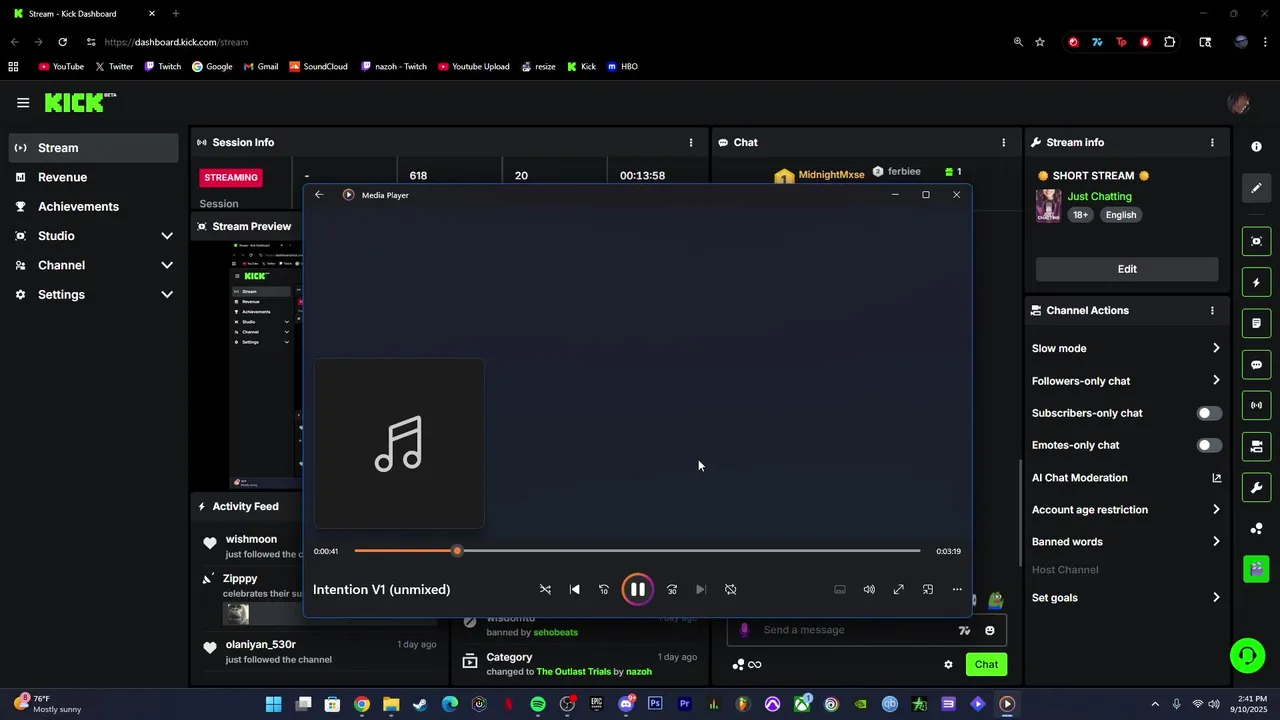Go back in Media Player
Viewport: 1280px width, 720px height.
click(319, 195)
